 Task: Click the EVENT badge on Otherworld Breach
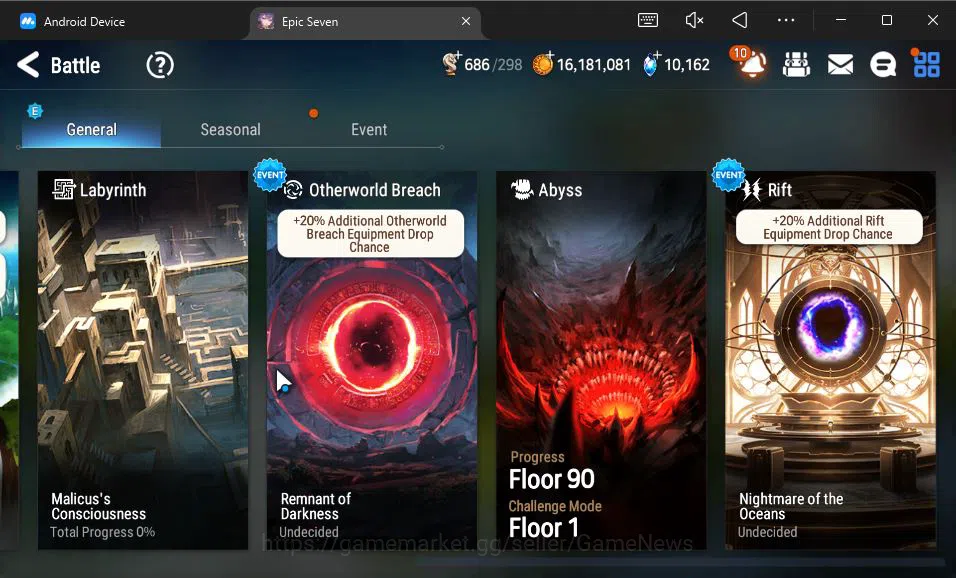pyautogui.click(x=269, y=174)
